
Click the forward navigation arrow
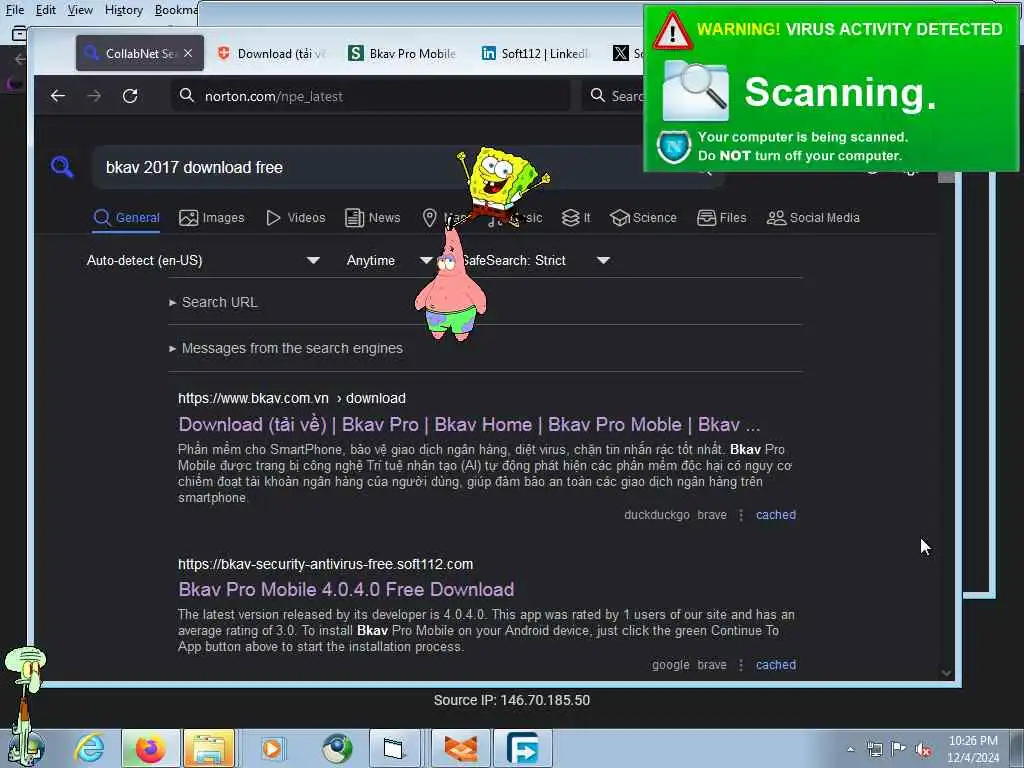(x=94, y=96)
